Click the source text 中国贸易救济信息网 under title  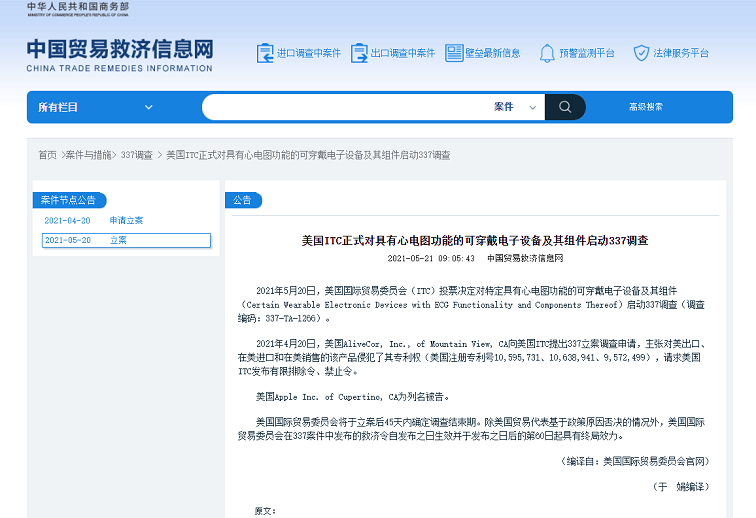(x=525, y=259)
